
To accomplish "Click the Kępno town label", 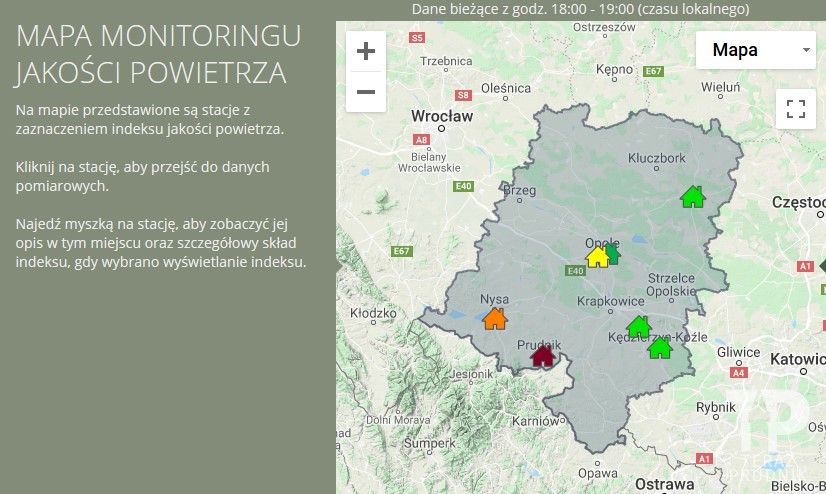I will pyautogui.click(x=614, y=70).
